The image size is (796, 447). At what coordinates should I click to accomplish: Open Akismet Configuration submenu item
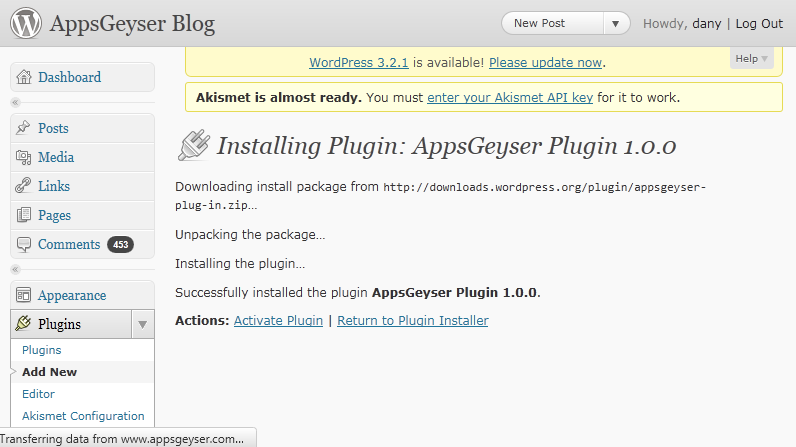tap(83, 416)
